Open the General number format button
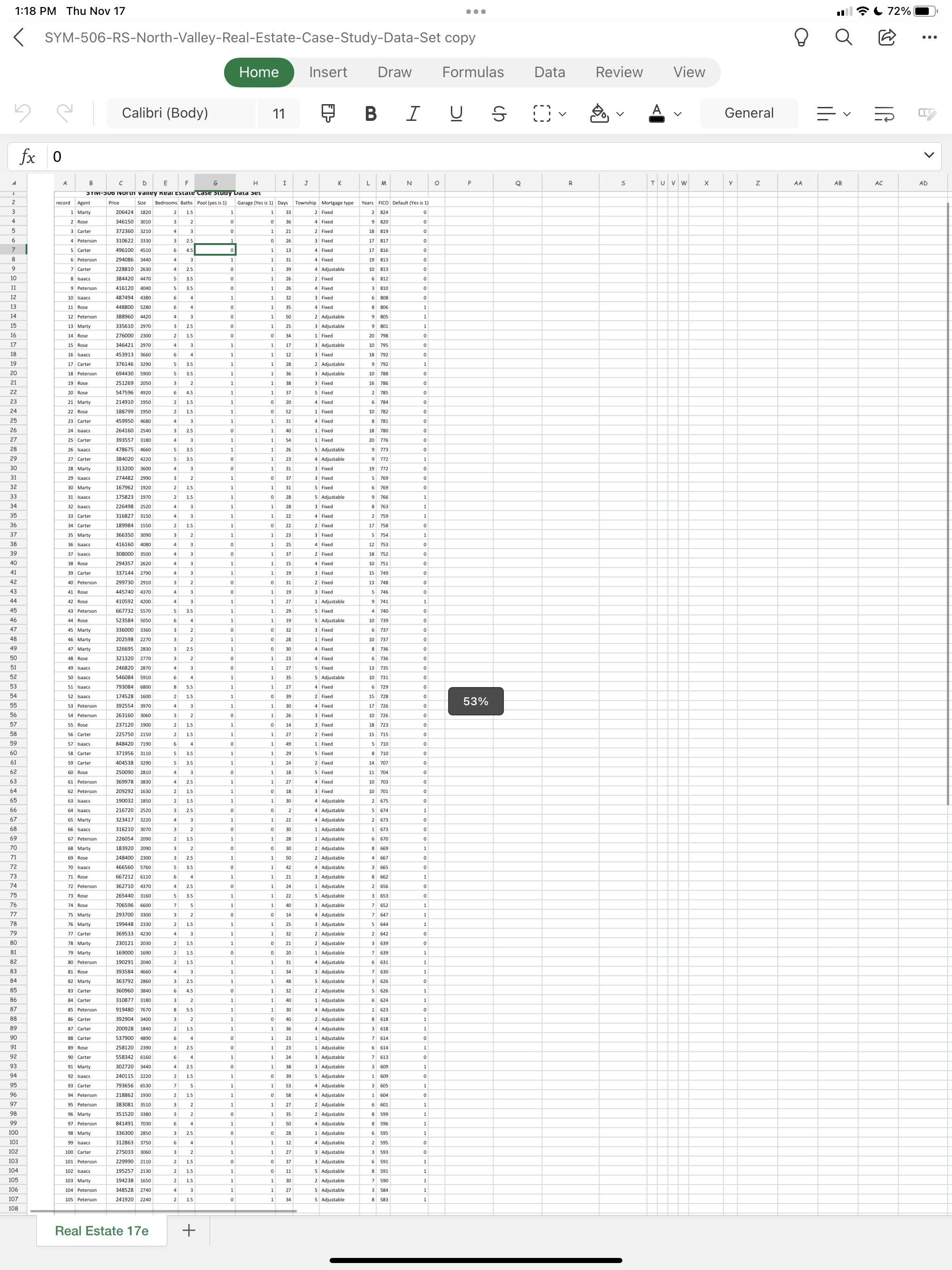 click(749, 113)
